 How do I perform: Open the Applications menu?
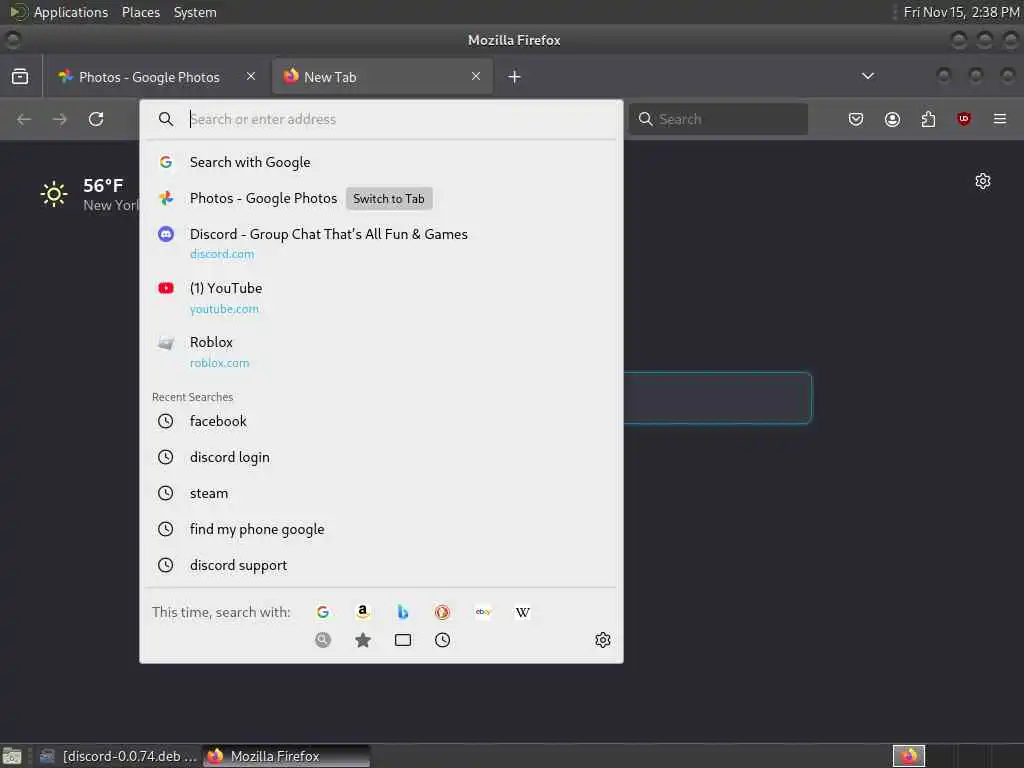(70, 12)
